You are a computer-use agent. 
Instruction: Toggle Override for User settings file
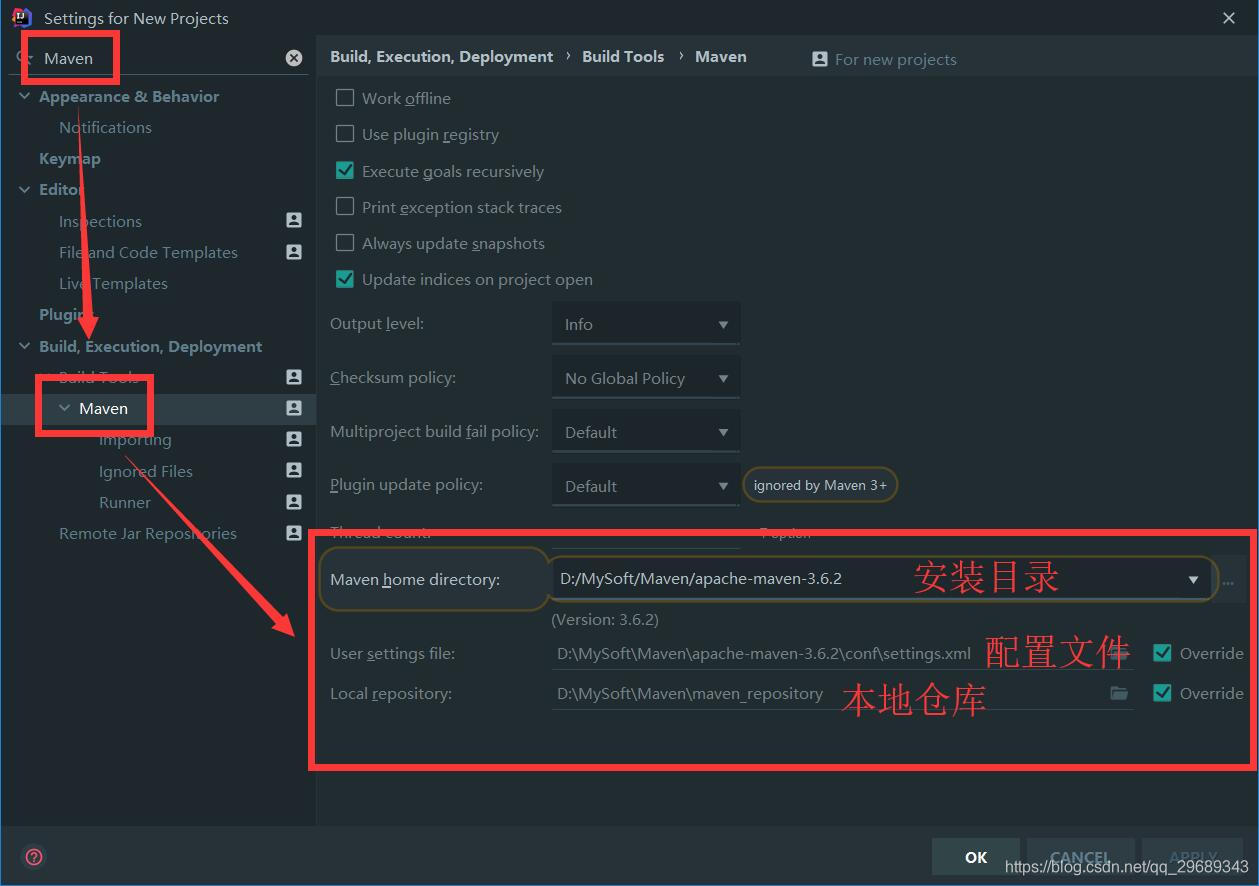coord(1162,653)
